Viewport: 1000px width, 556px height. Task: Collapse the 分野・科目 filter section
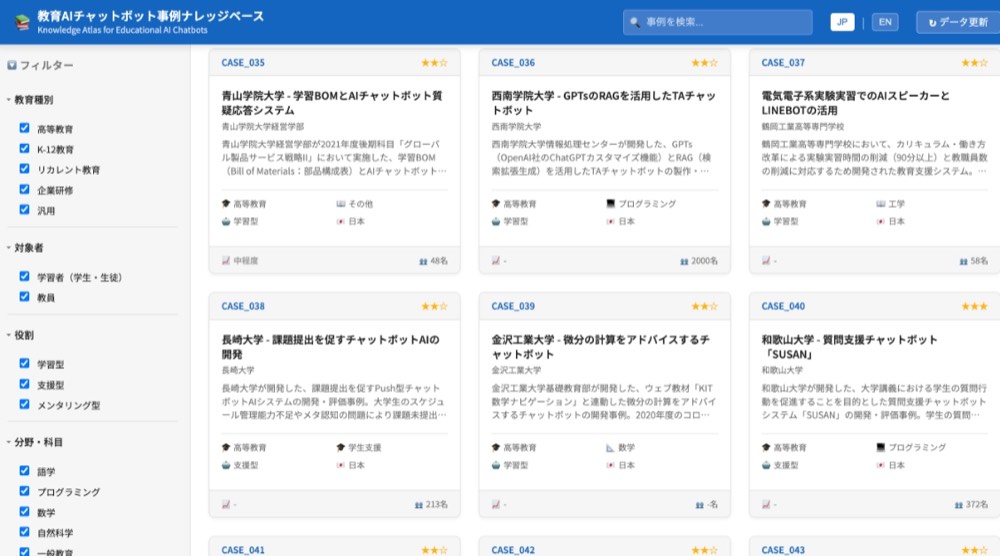tap(34, 442)
